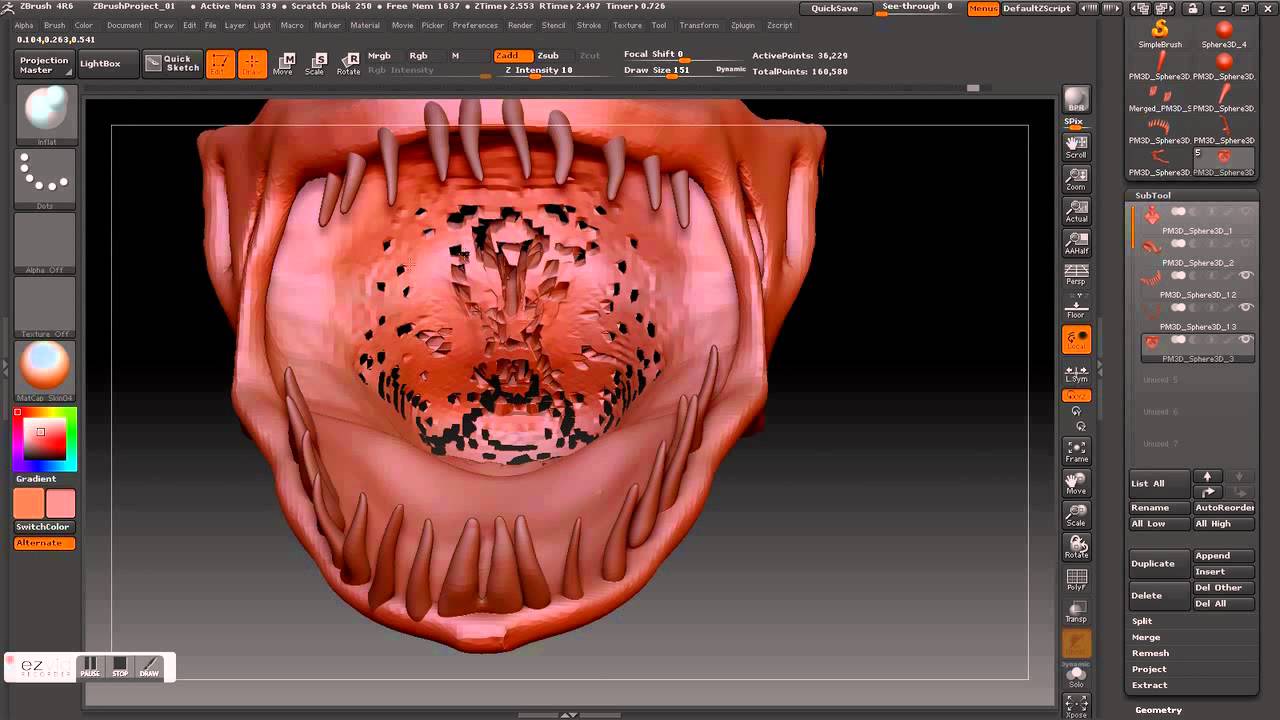Toggle visibility eye of PM3D_Sphere3D_12
This screenshot has width=1280, height=720.
click(1246, 275)
